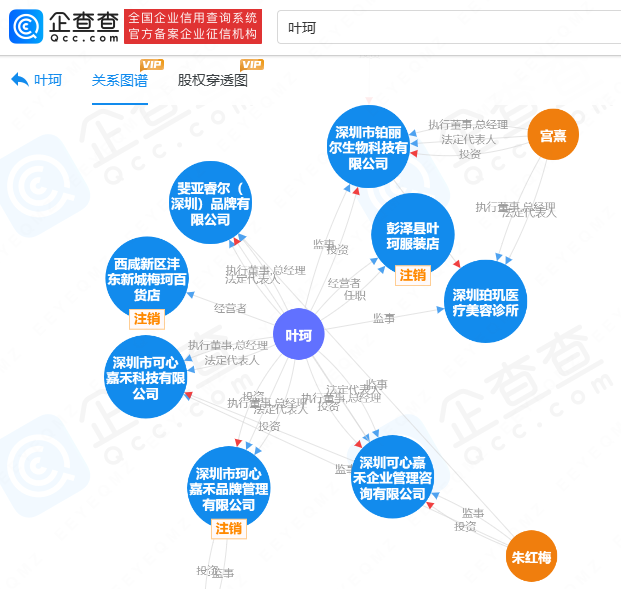Viewport: 621px width, 589px height.
Task: Click the 企查查 Qcc.com brand text
Action: (84, 27)
